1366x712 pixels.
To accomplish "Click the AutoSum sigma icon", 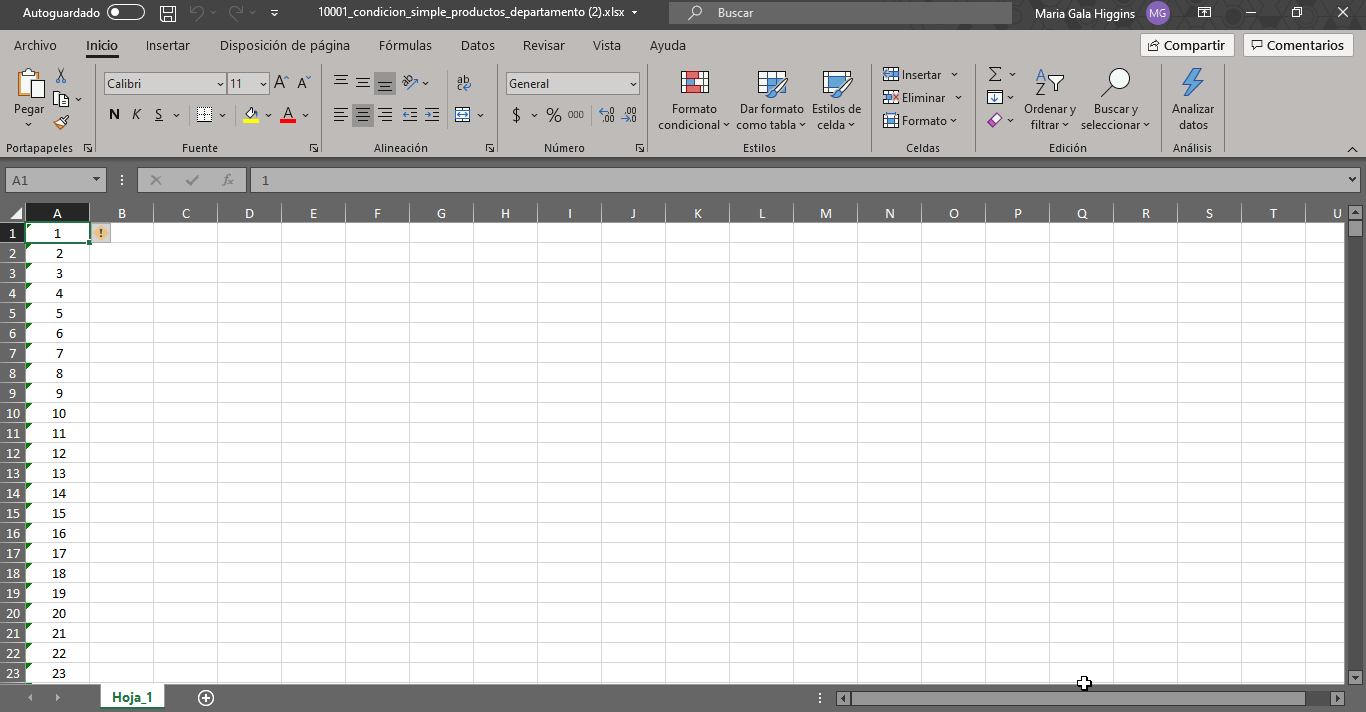I will click(x=995, y=75).
